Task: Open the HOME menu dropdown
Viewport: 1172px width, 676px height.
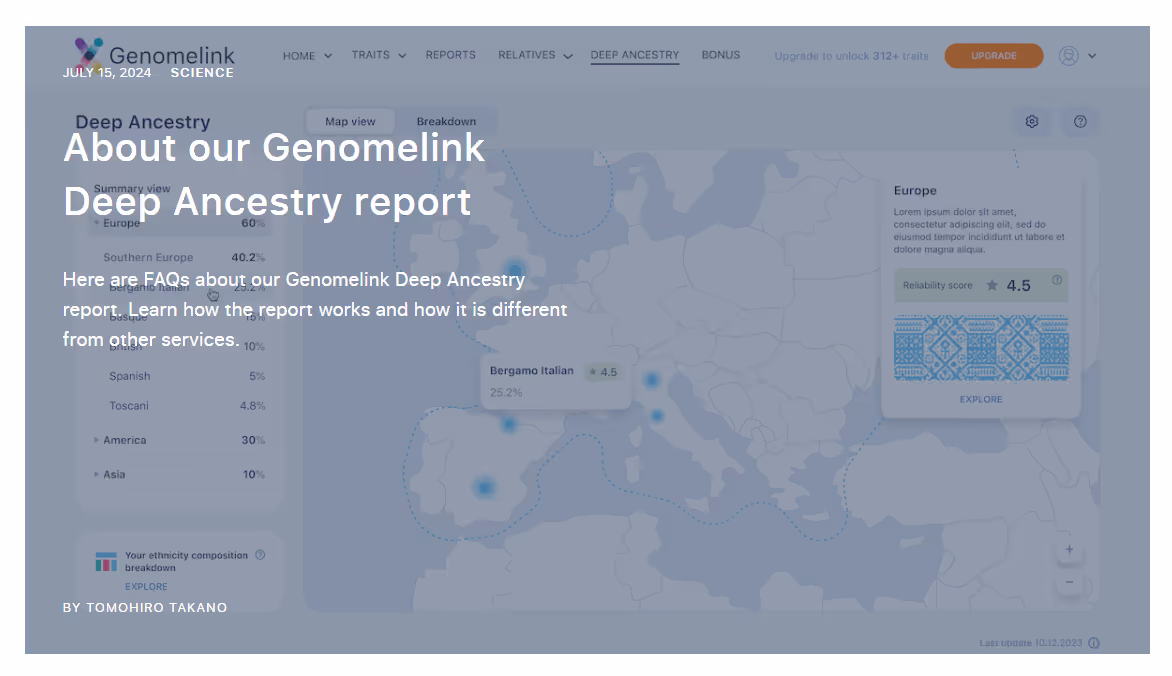Action: point(306,56)
